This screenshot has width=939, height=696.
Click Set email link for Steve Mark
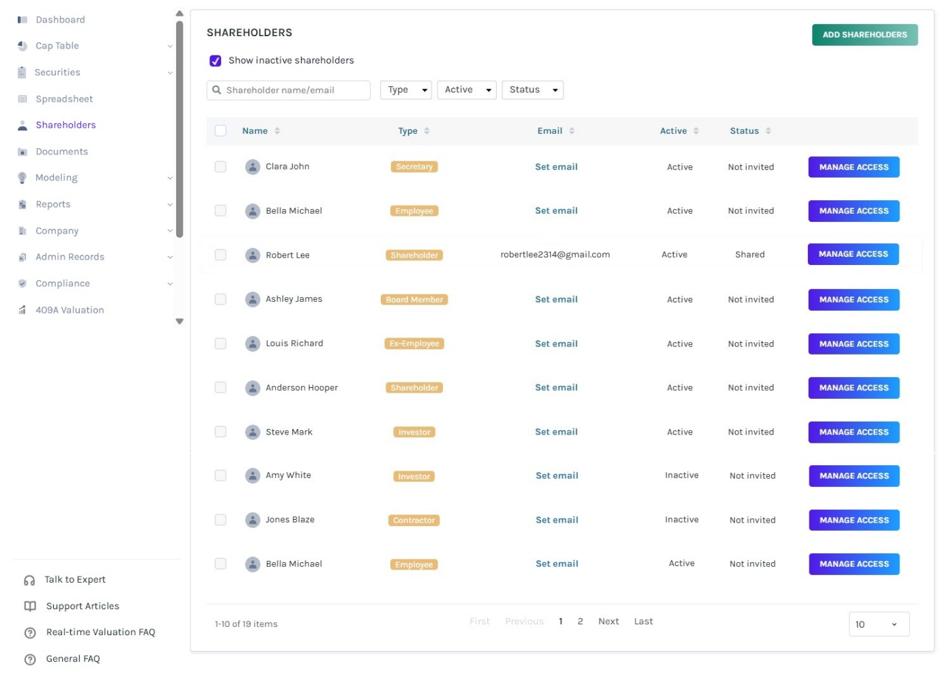(x=556, y=432)
